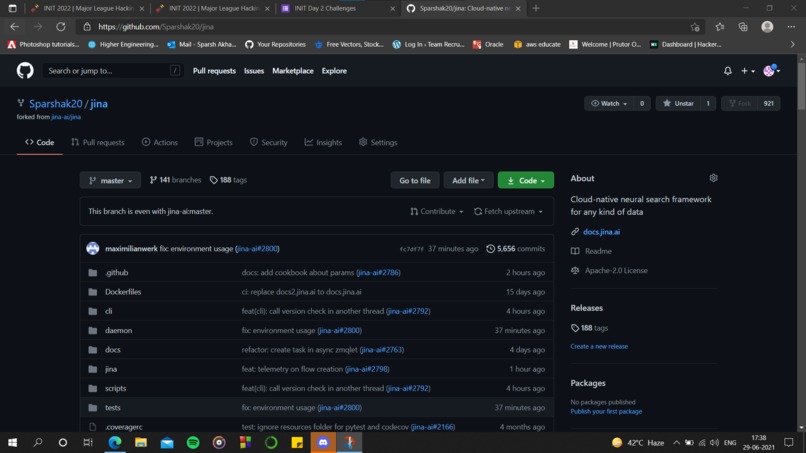Click the Unstar button
Screen dimensions: 806x453
coord(679,103)
